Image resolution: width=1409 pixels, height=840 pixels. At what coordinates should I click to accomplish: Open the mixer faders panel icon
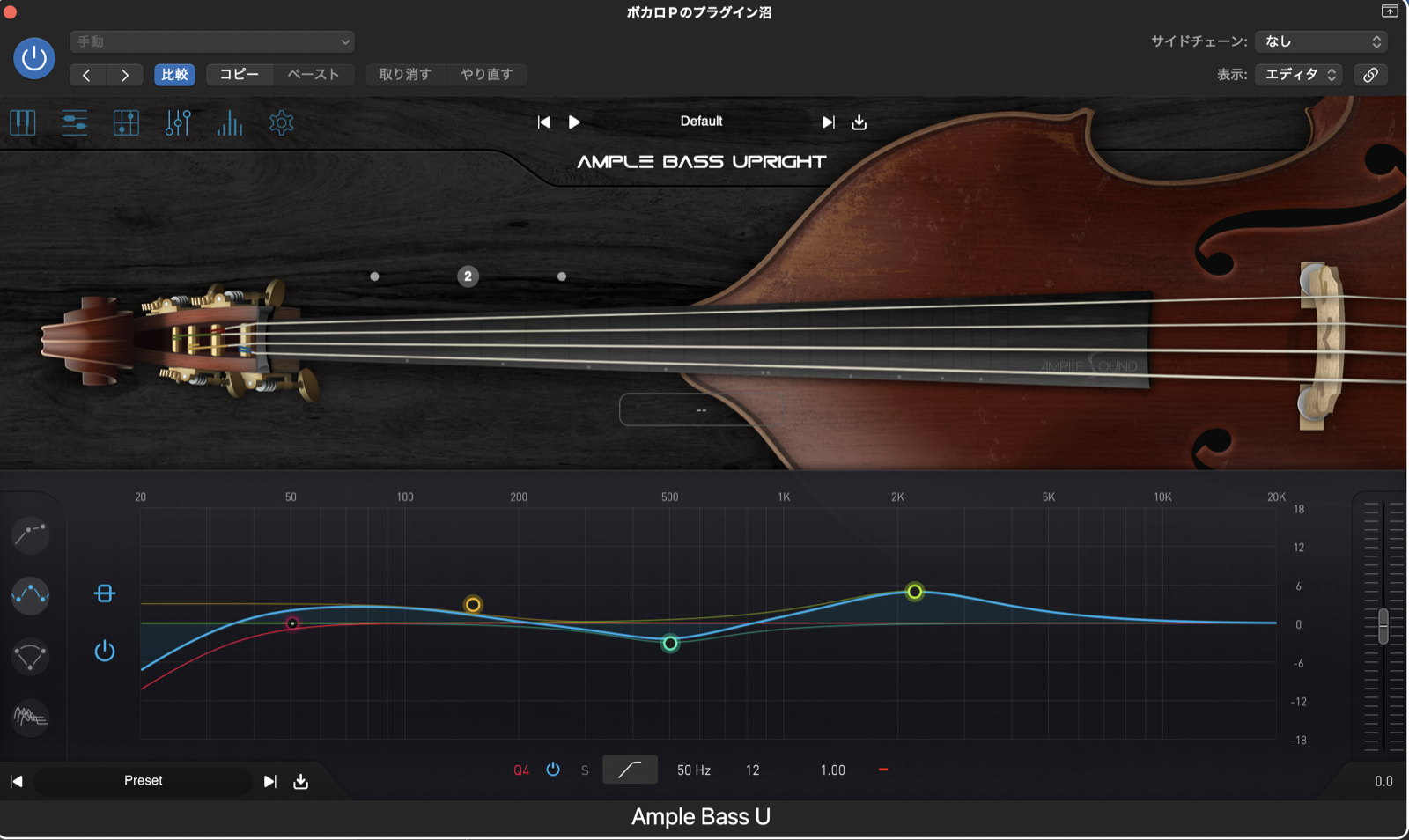click(178, 122)
